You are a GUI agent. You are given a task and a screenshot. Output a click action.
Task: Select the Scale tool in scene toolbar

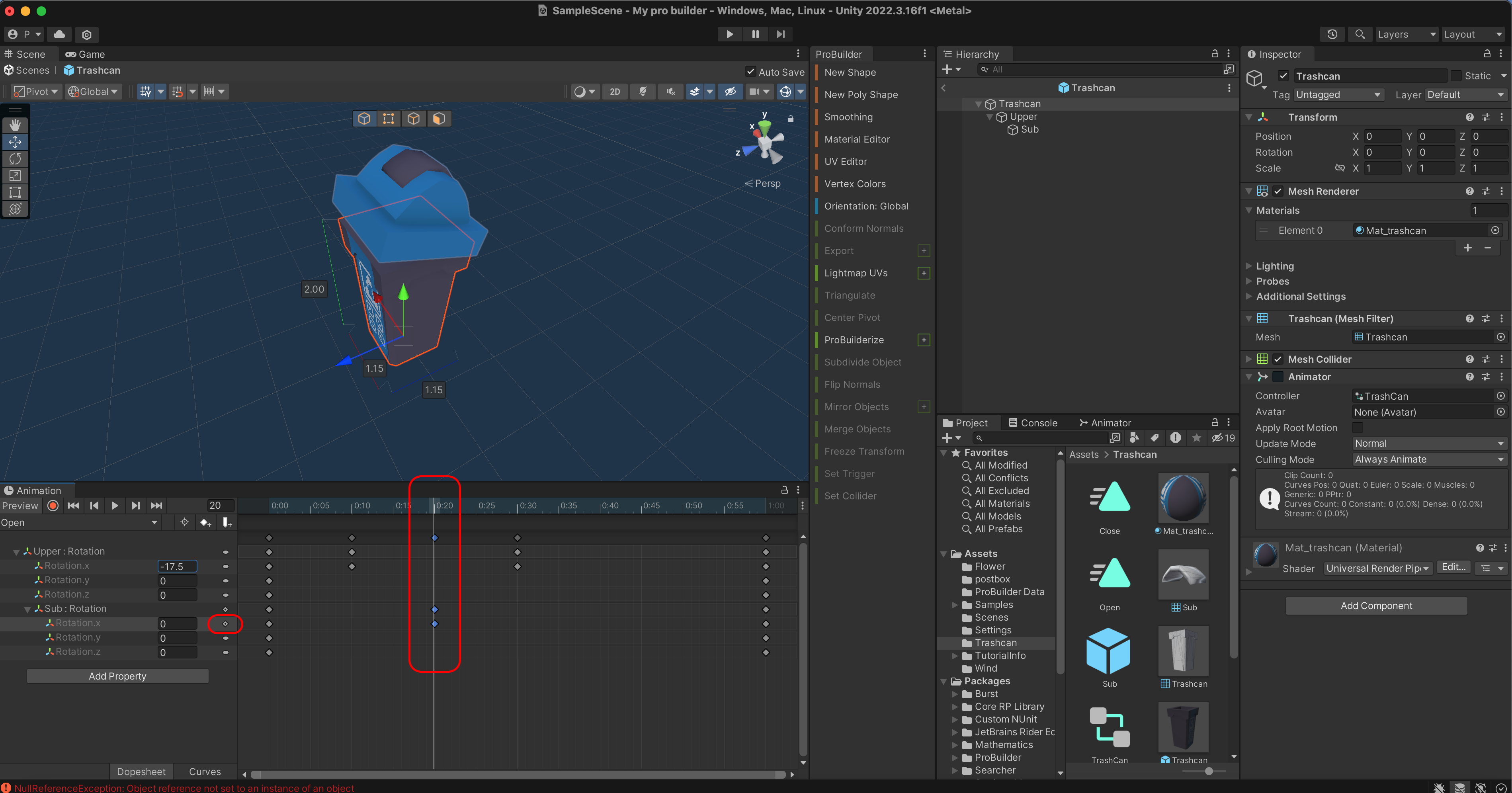click(x=15, y=176)
